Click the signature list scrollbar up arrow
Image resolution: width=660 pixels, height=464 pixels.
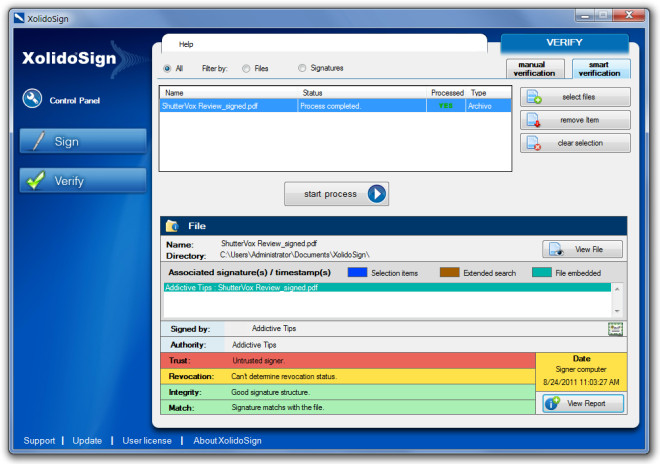pyautogui.click(x=617, y=289)
